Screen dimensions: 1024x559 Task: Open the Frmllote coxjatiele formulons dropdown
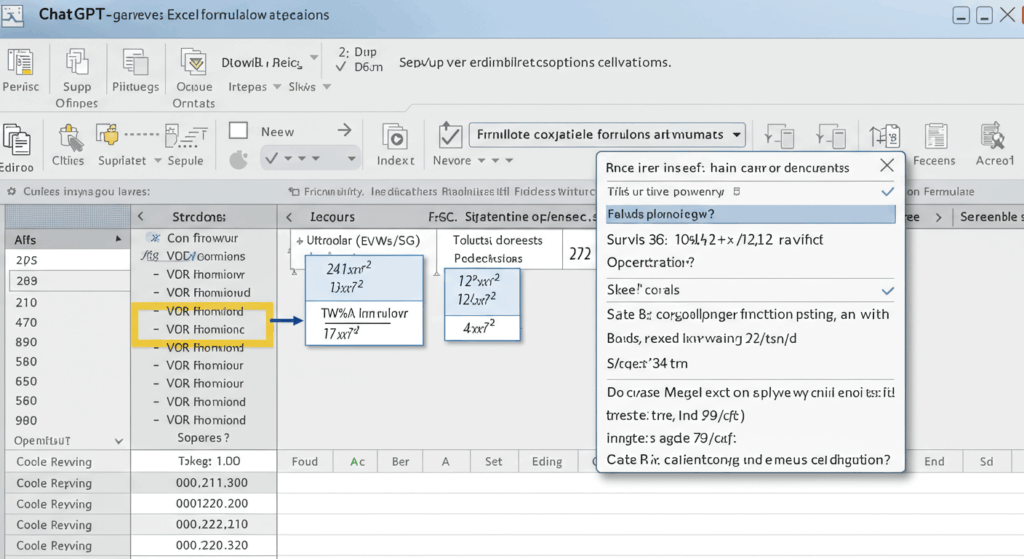607,135
